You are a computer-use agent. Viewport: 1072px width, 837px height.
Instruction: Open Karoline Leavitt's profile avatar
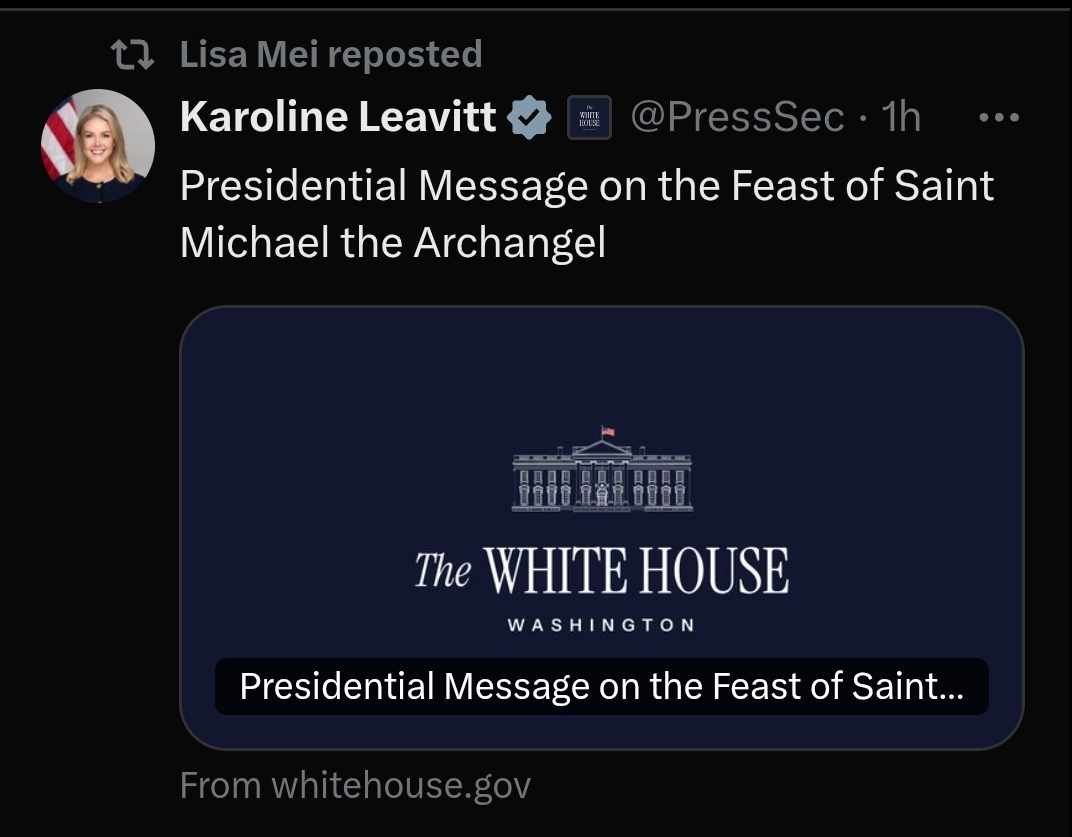[x=98, y=146]
